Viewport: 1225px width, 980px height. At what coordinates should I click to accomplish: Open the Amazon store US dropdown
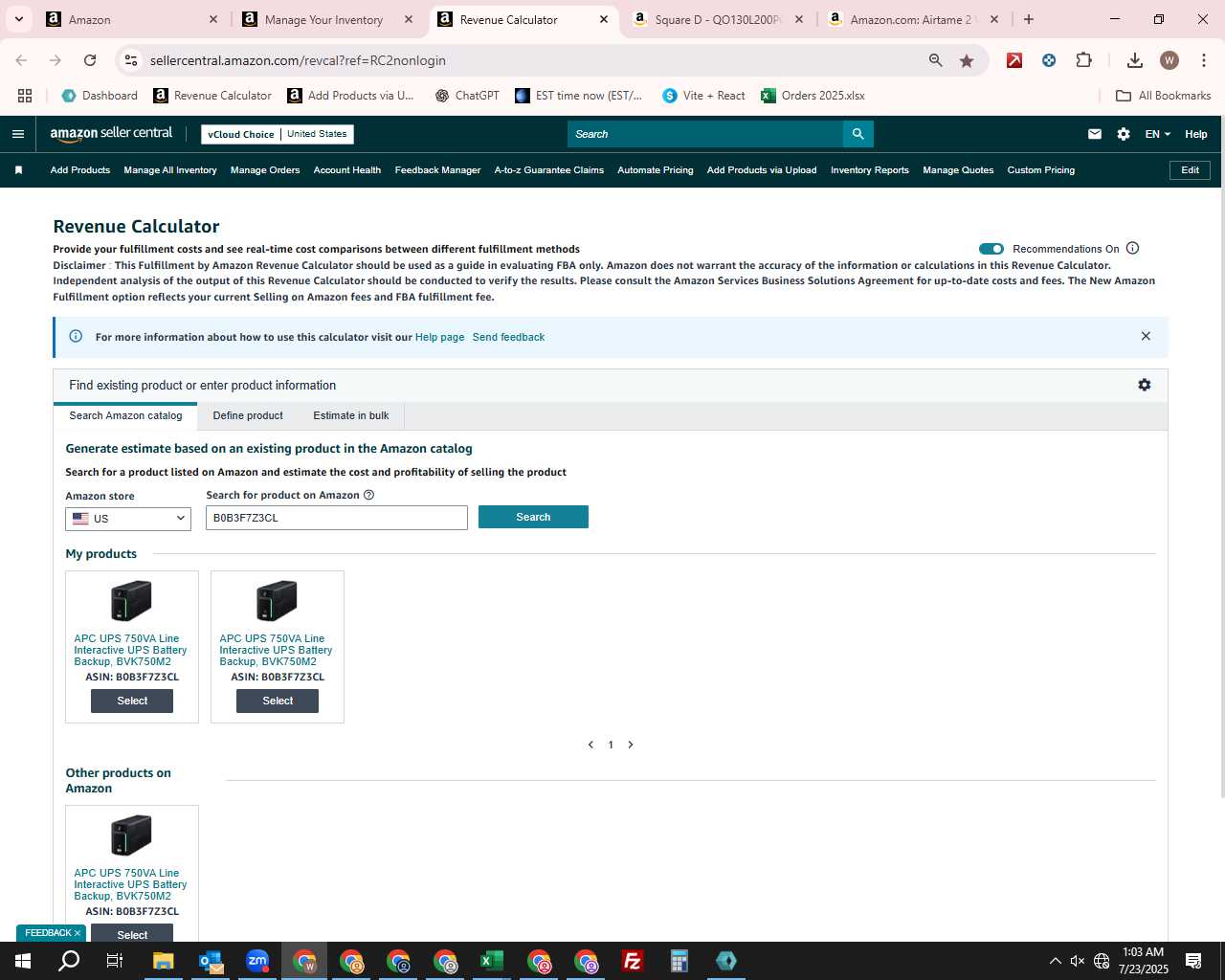pos(128,519)
